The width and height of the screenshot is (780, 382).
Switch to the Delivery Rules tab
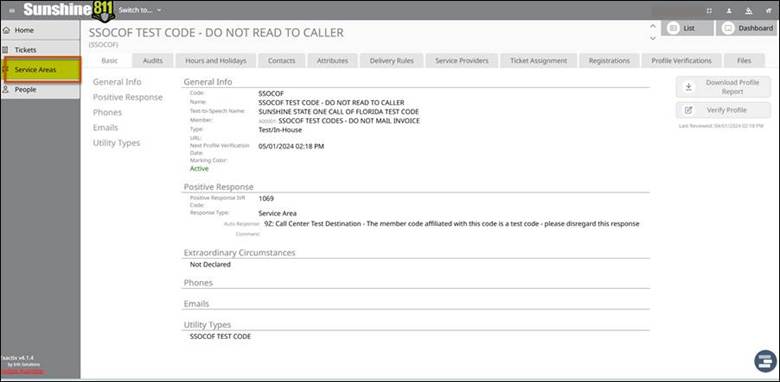pos(391,61)
